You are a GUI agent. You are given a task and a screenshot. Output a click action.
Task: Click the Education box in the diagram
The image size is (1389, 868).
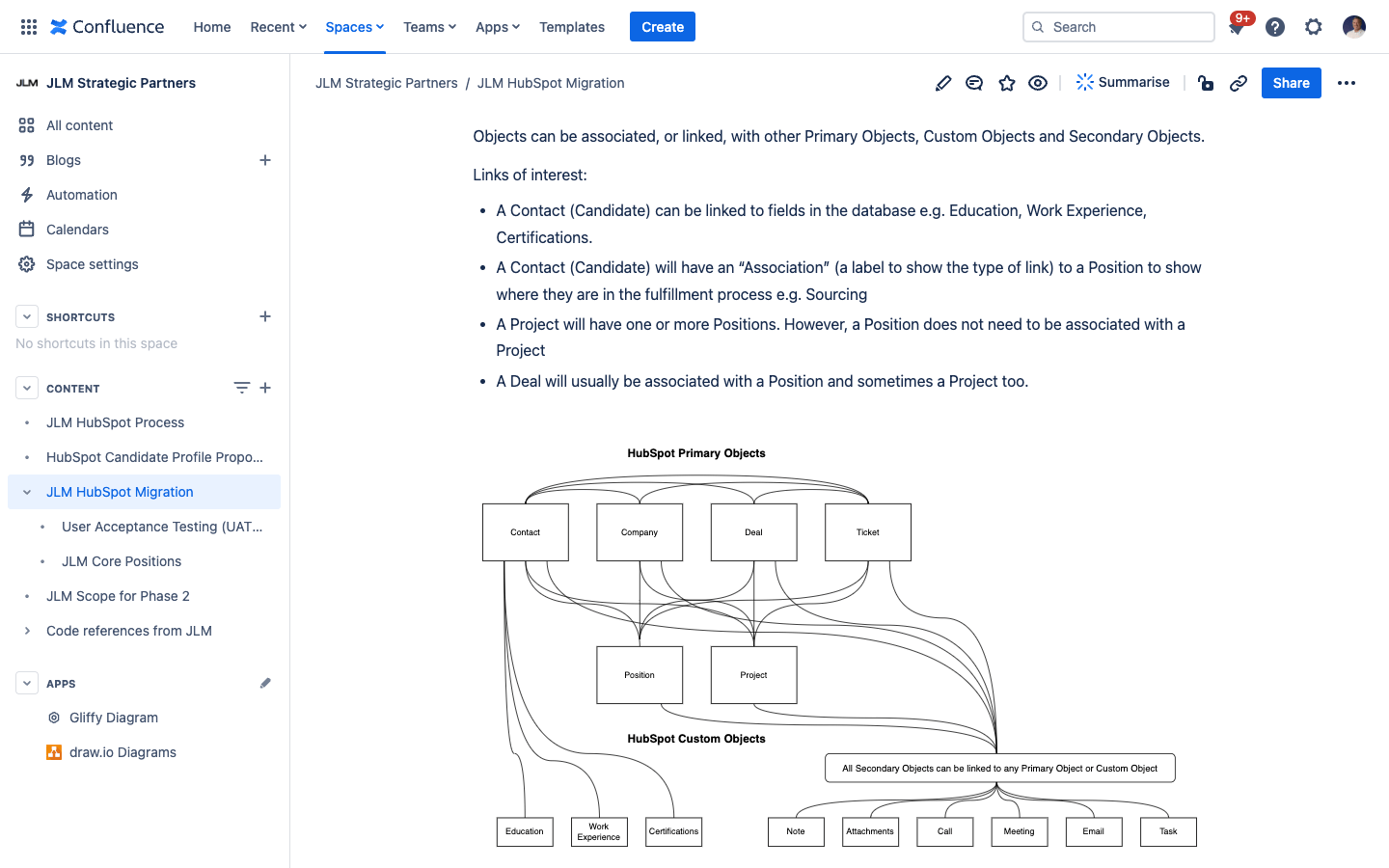click(x=525, y=831)
